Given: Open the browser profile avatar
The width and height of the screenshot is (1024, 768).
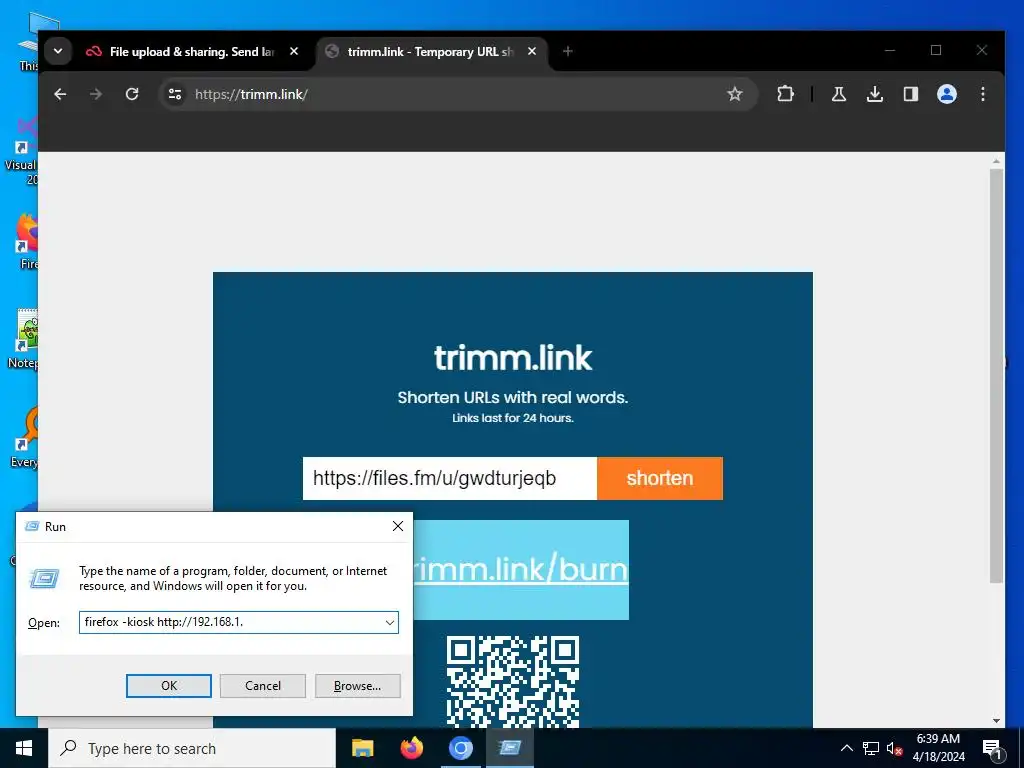Looking at the screenshot, I should [x=946, y=94].
